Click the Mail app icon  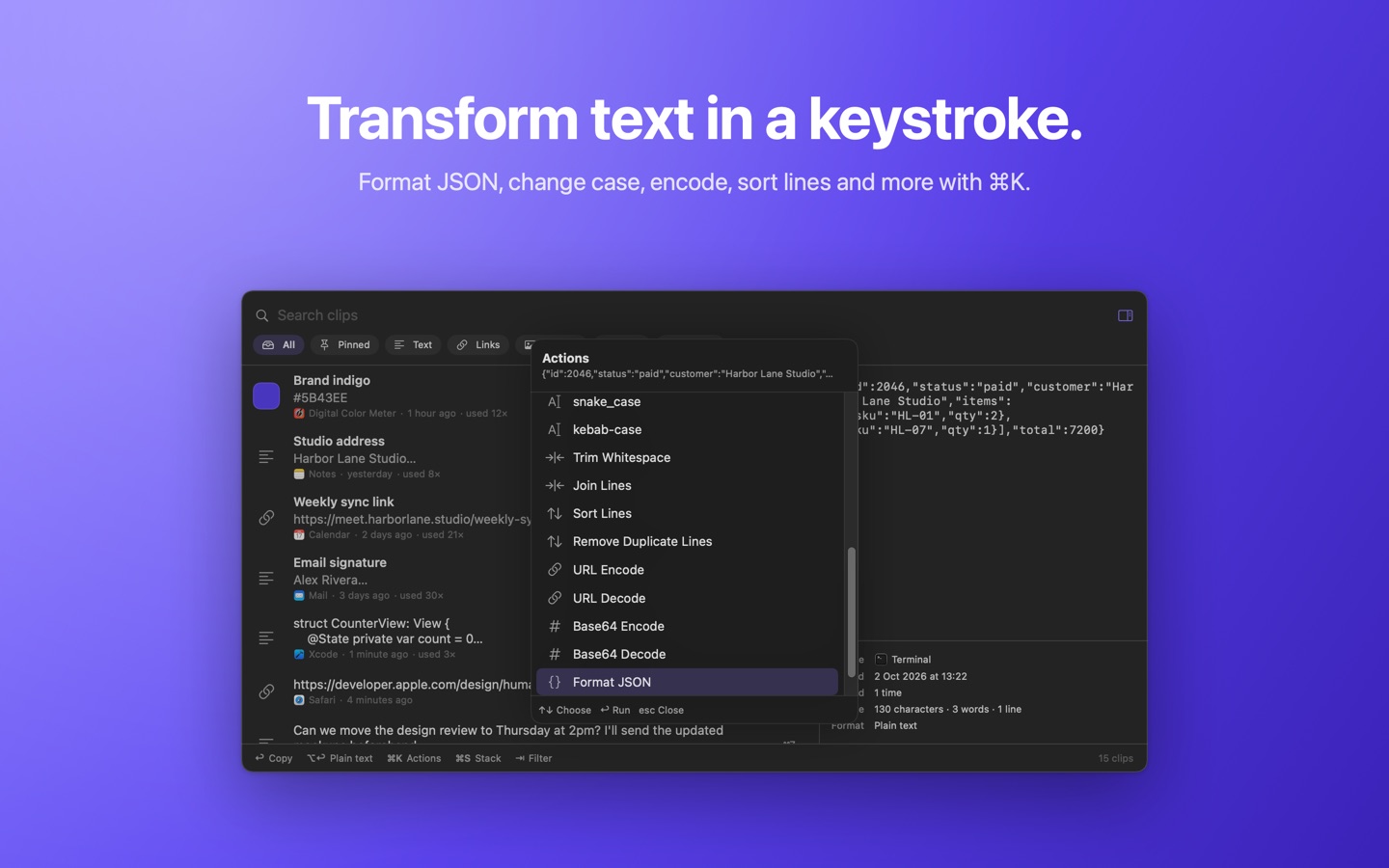tap(299, 596)
